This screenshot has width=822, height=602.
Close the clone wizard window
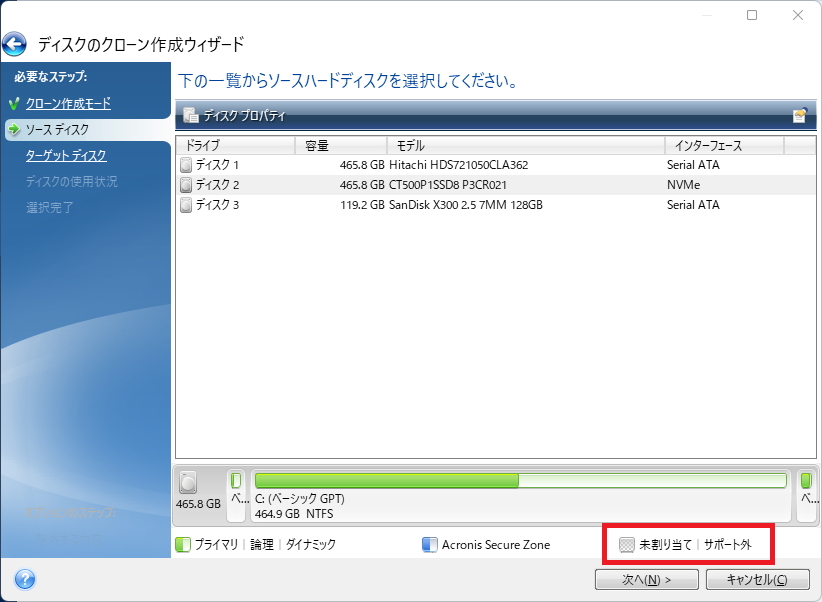798,15
